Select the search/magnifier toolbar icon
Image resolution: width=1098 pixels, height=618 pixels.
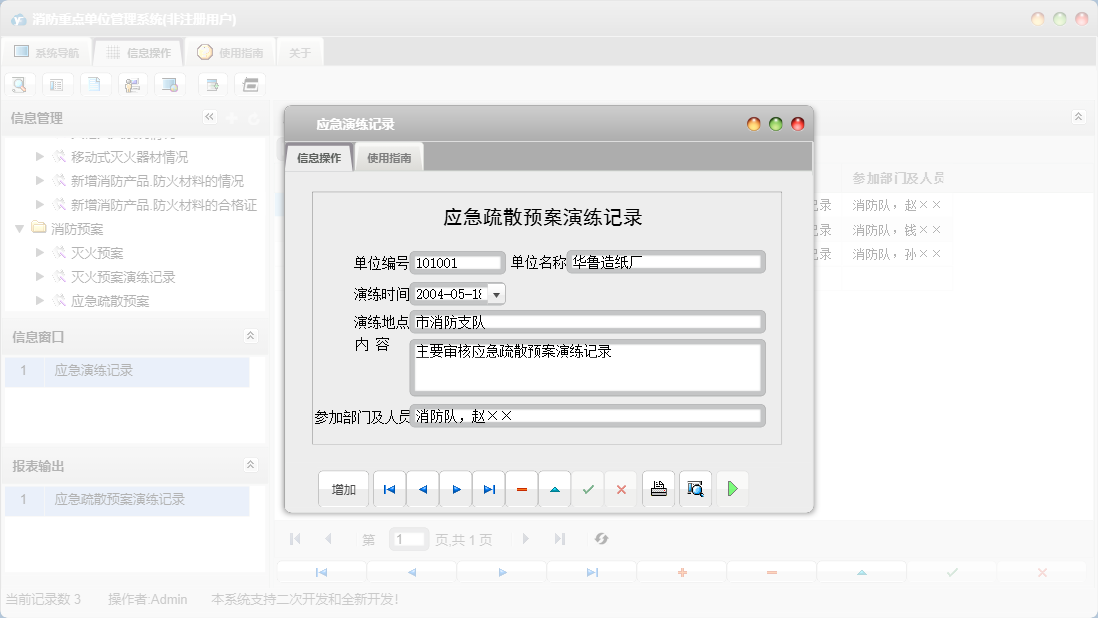coord(19,84)
